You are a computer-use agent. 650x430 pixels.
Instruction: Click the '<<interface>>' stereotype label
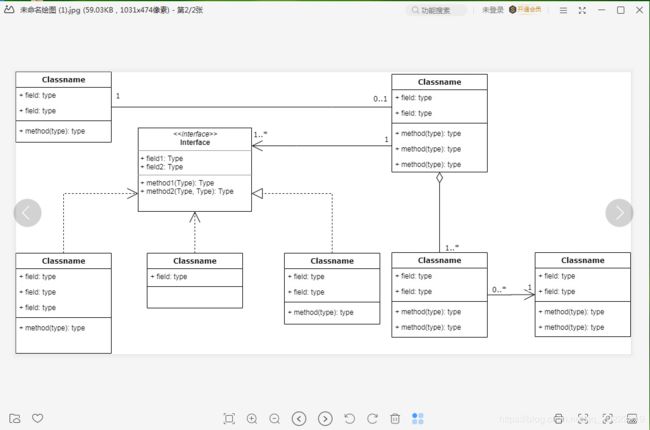coord(195,134)
